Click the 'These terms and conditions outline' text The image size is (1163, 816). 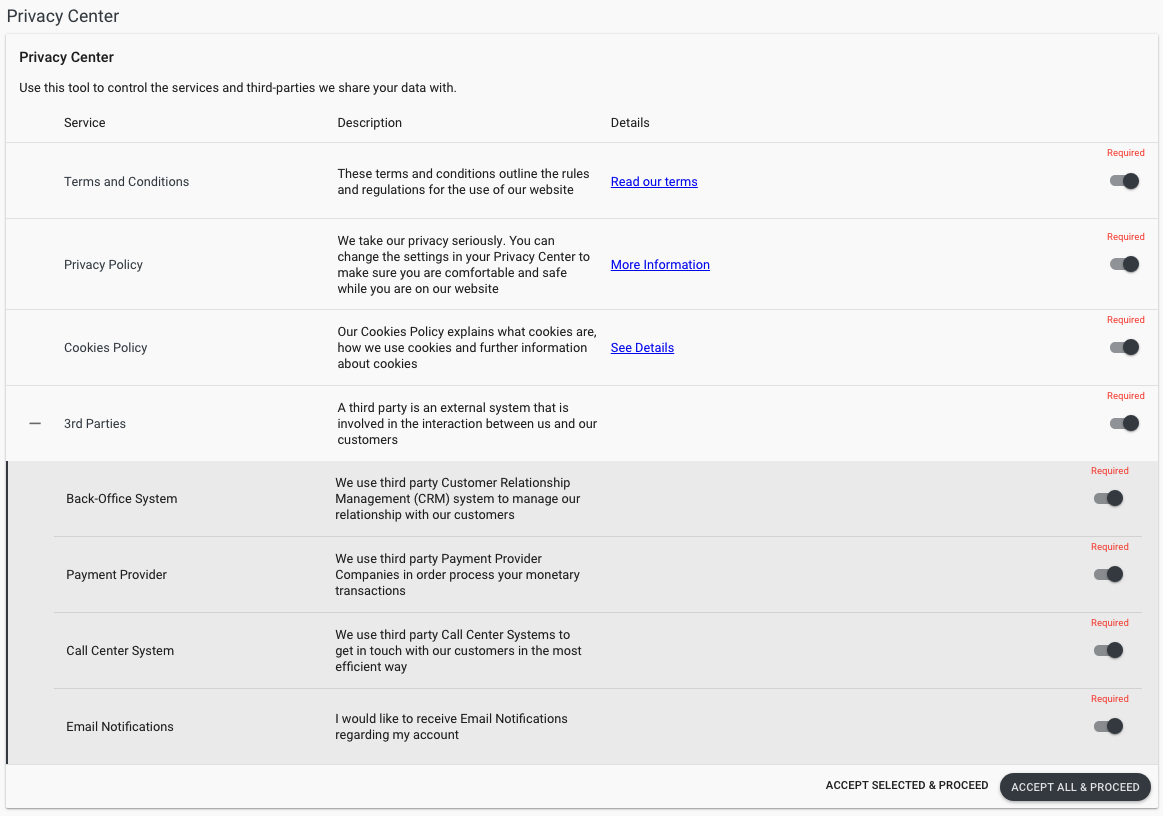click(x=464, y=182)
